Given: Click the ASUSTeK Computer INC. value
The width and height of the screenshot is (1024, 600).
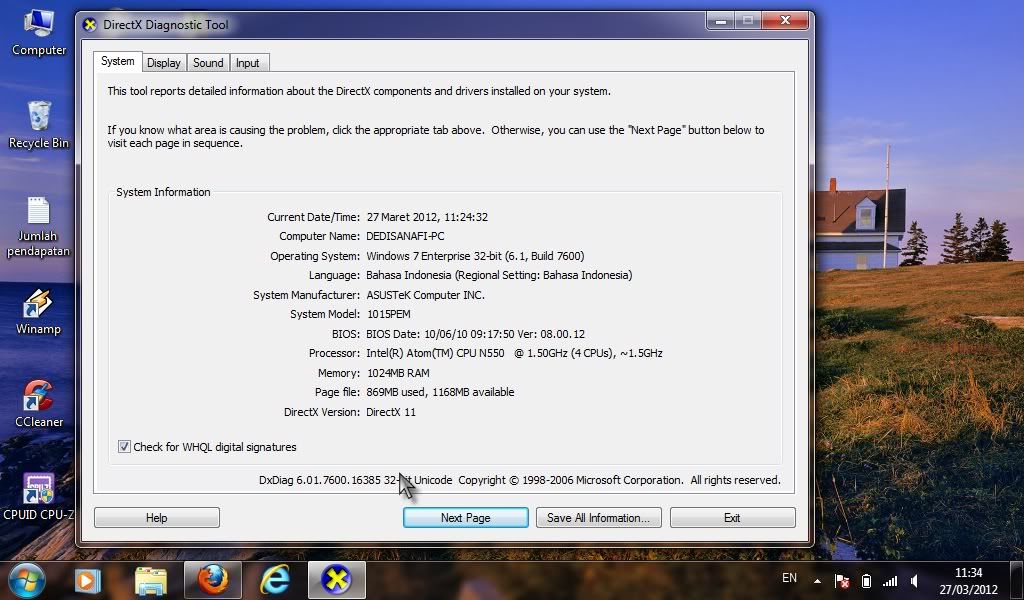Looking at the screenshot, I should click(425, 295).
